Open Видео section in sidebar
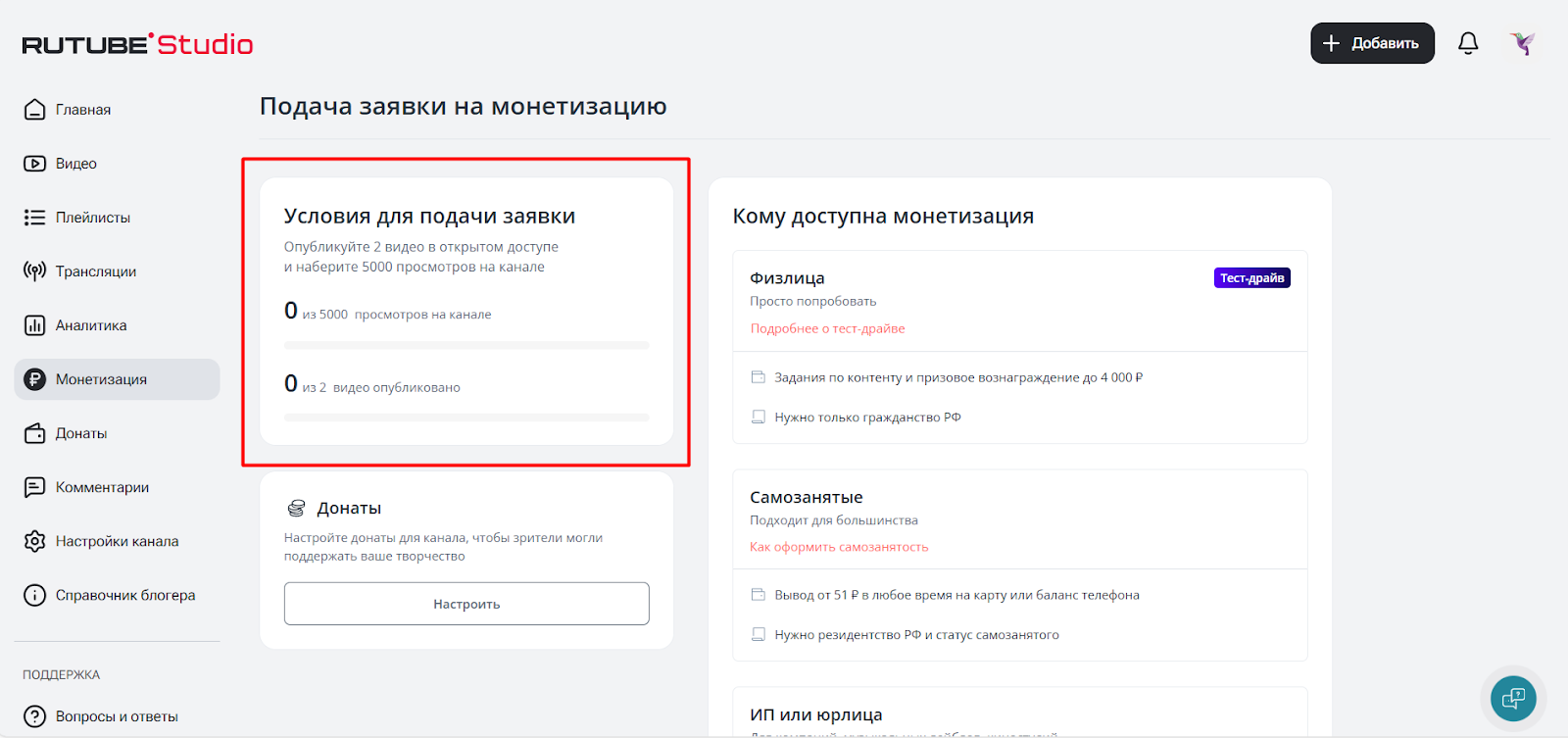This screenshot has width=1568, height=738. [117, 164]
